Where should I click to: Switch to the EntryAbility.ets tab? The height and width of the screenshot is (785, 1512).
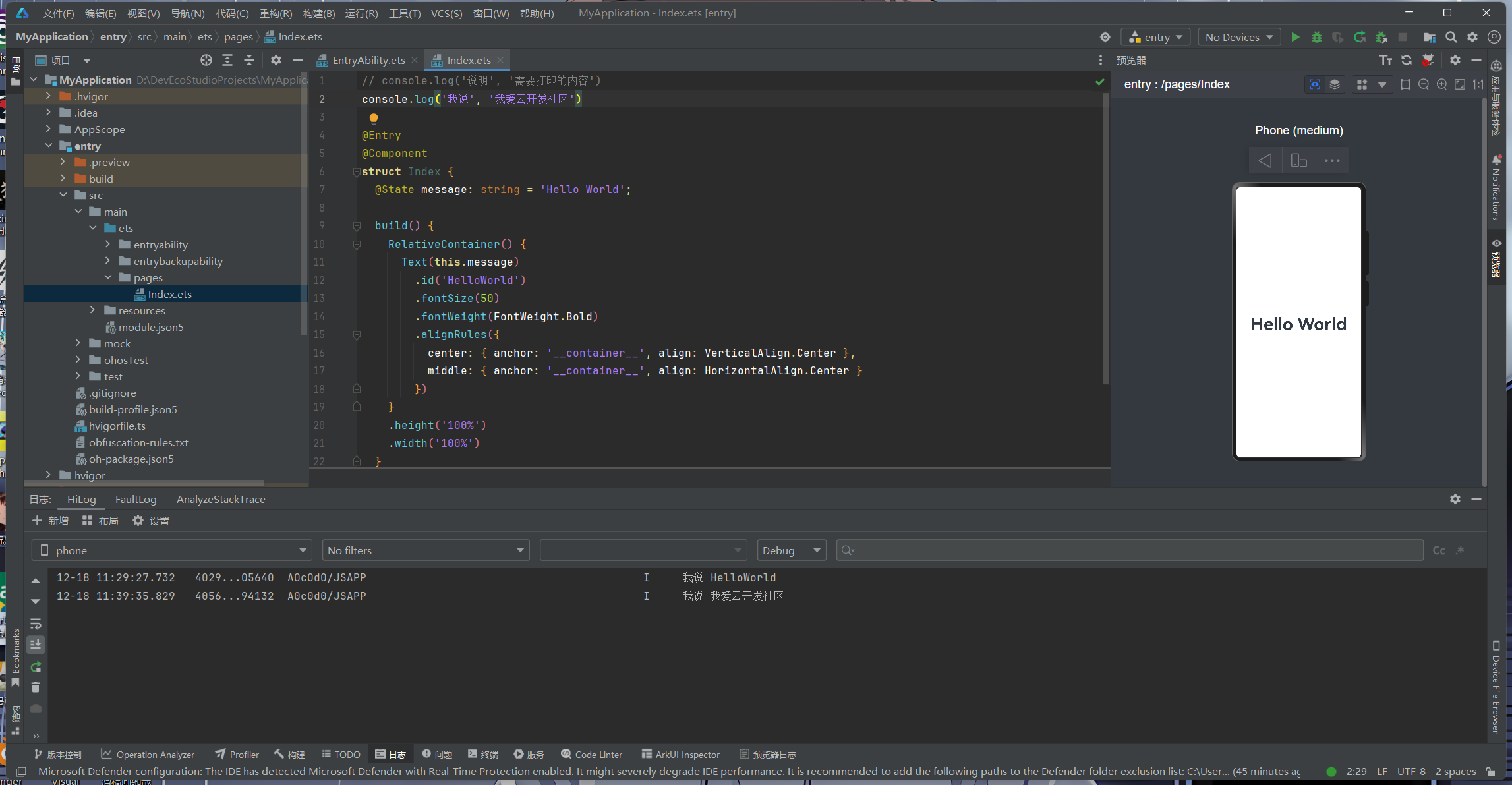(368, 60)
